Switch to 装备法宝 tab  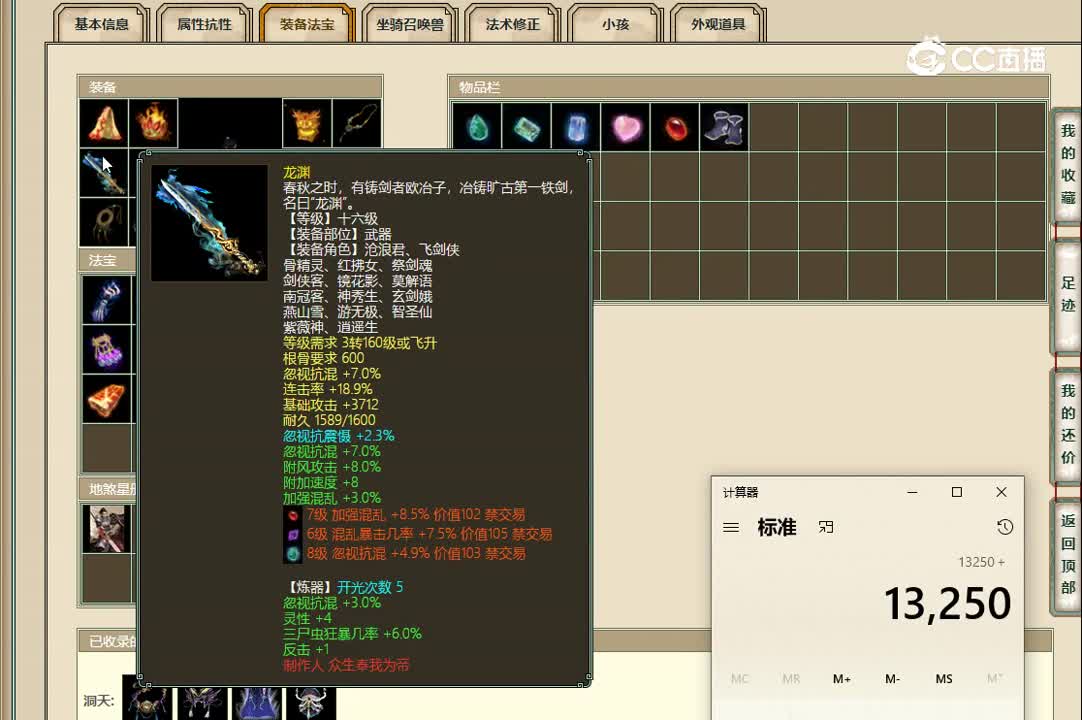pos(307,24)
